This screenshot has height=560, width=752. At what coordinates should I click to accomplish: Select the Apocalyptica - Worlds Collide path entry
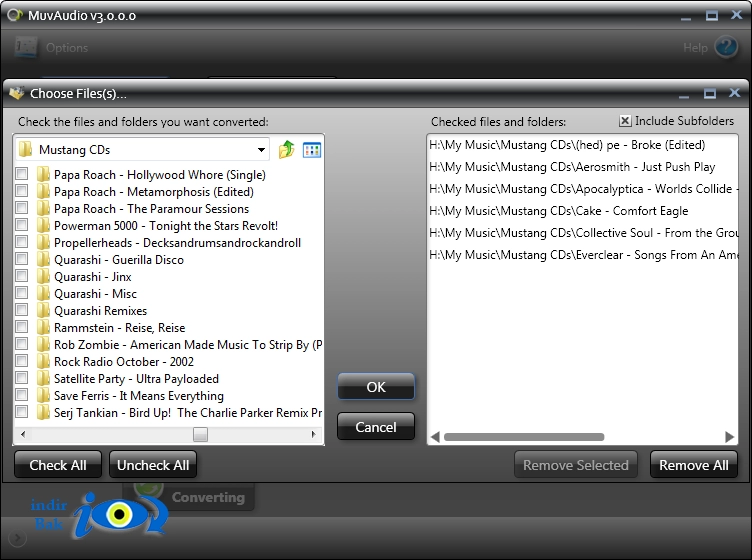[583, 189]
